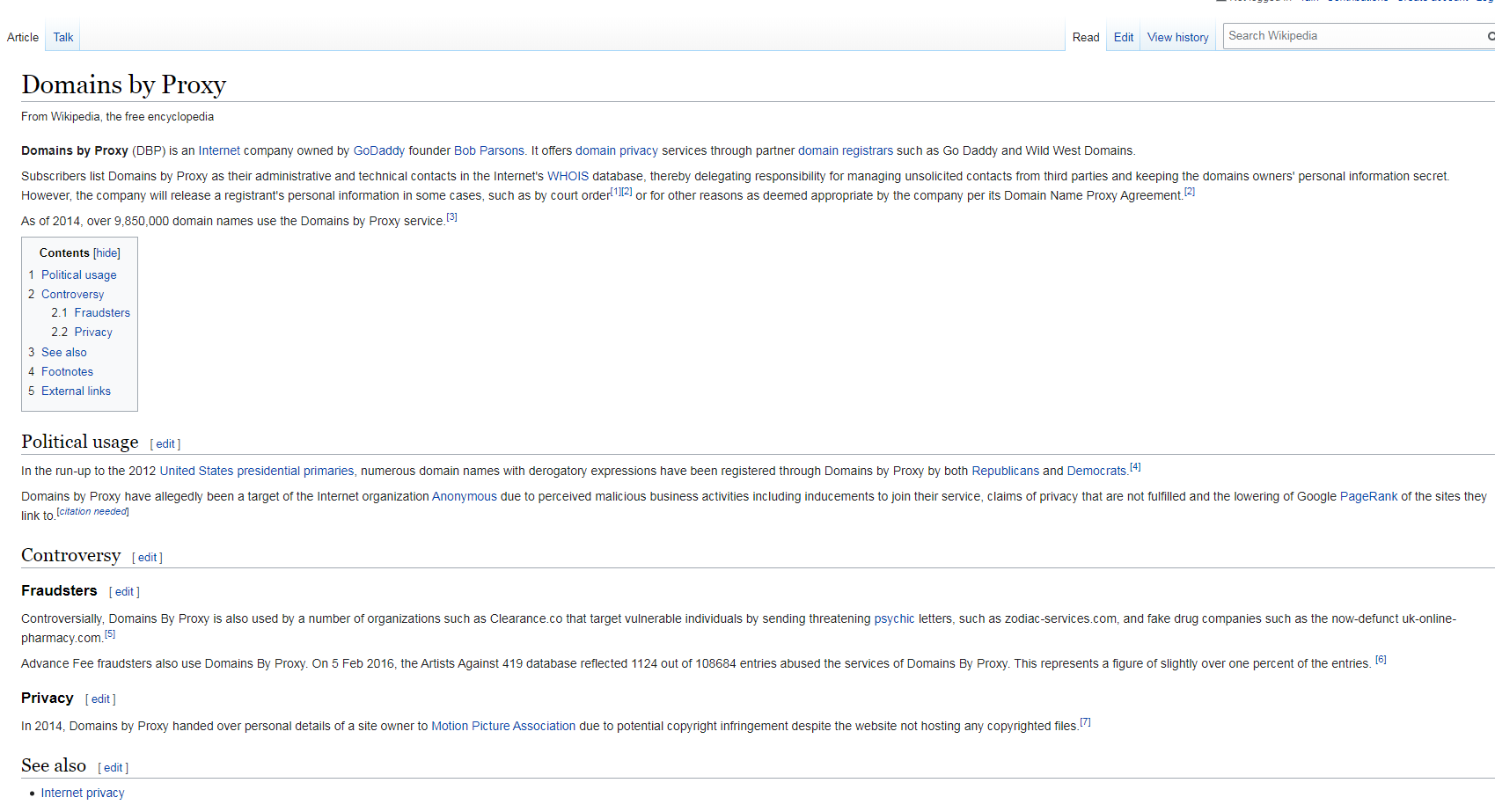Screen dimensions: 1495x812
Task: Click footnote reference [5]
Action: pos(110,634)
